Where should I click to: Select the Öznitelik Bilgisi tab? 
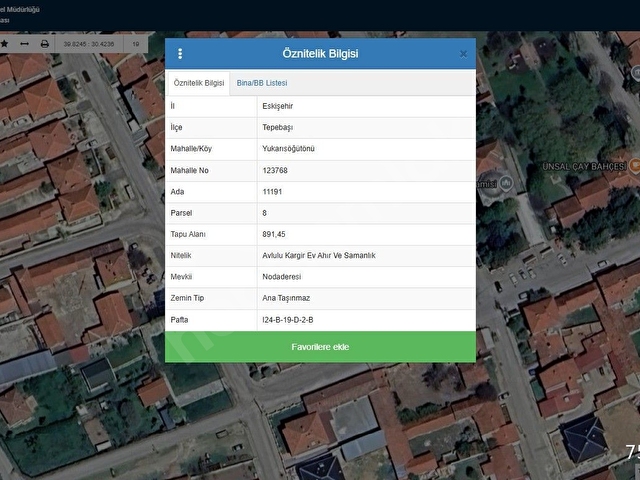pos(199,83)
